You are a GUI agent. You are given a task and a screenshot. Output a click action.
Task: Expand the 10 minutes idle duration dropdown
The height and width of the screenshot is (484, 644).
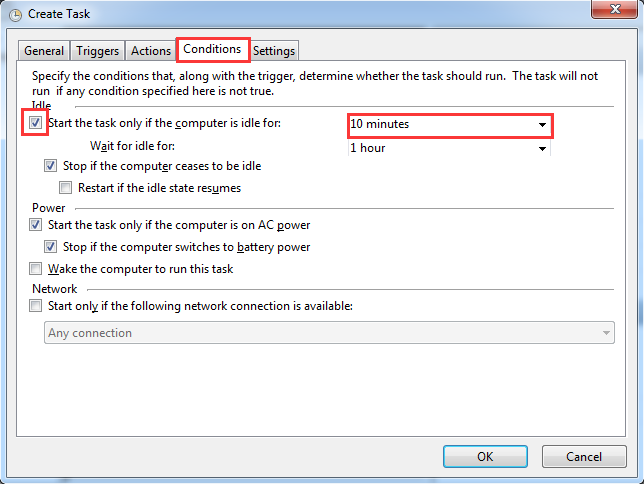pyautogui.click(x=542, y=125)
